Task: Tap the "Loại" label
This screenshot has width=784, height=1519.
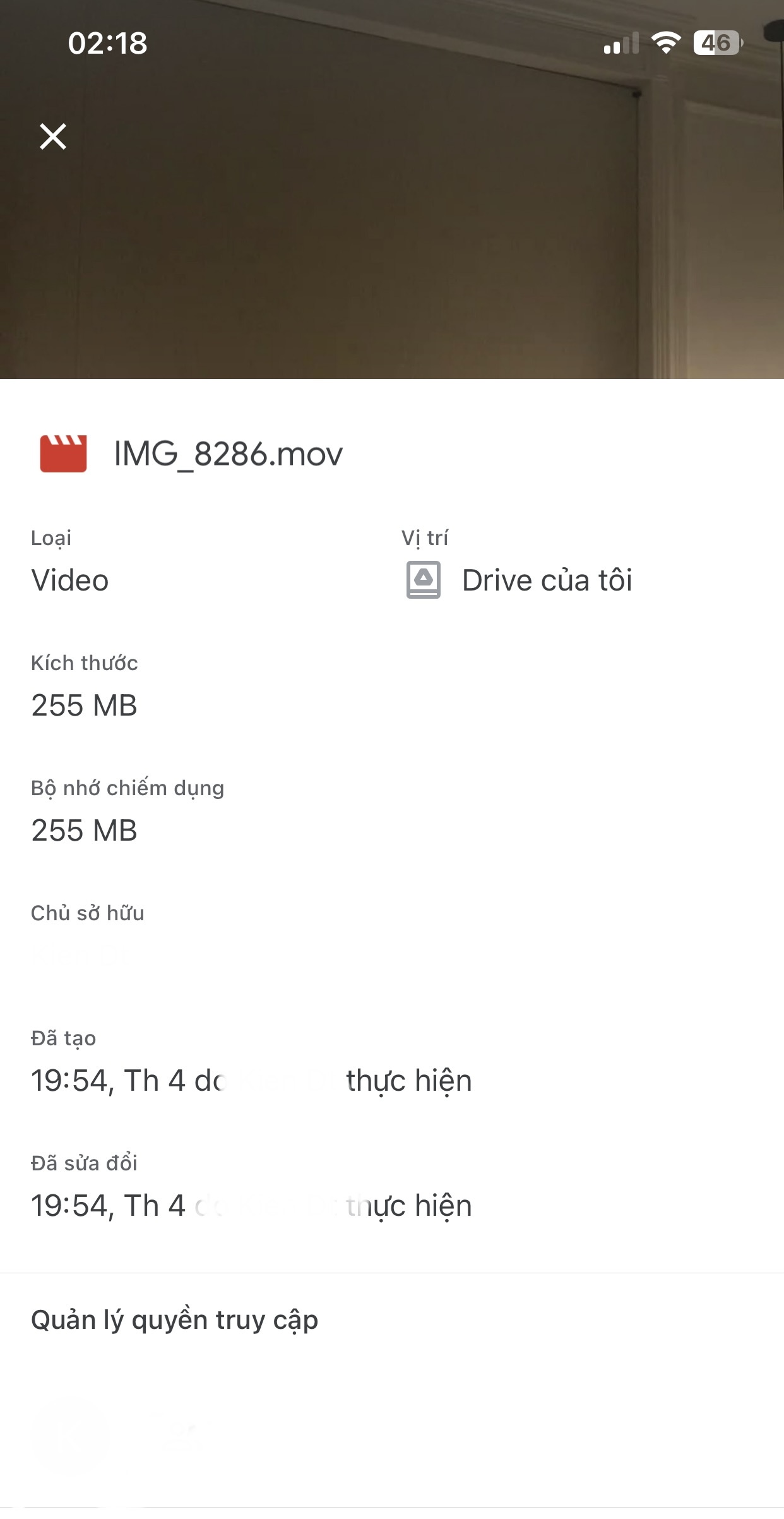Action: click(51, 538)
